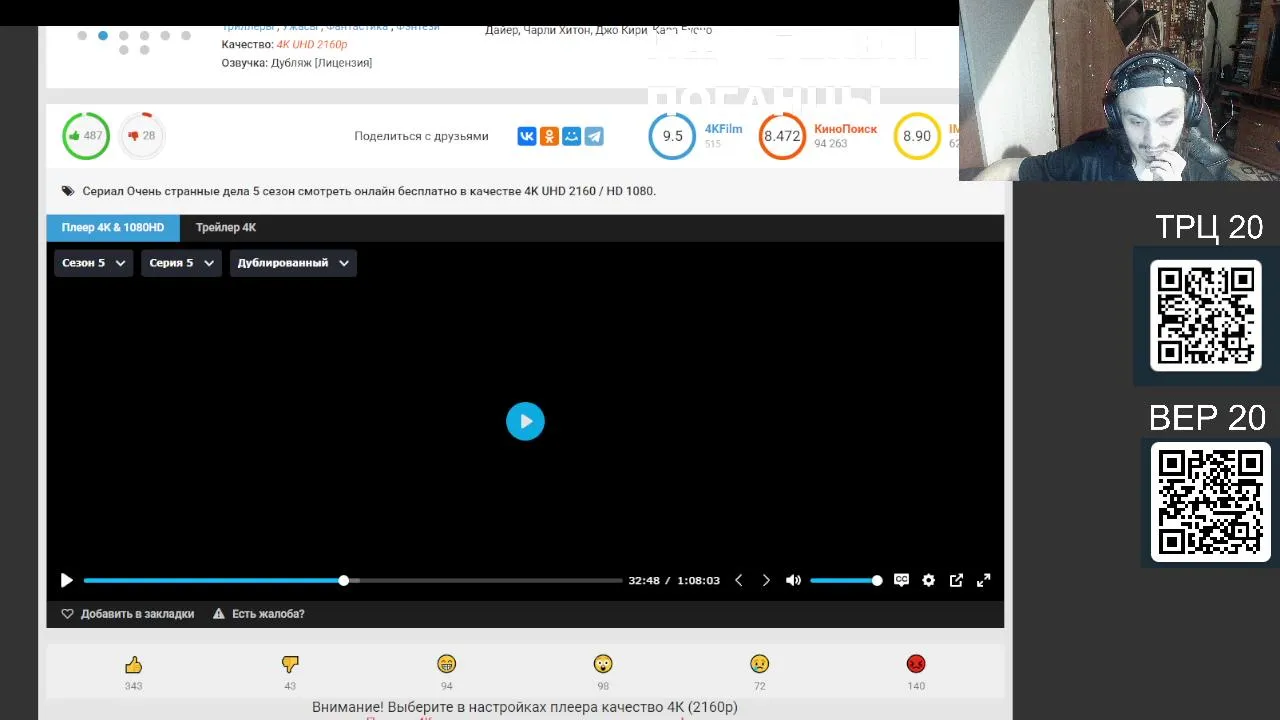
Task: Click the КиноПоиск 8.472 rating circle
Action: tap(782, 136)
